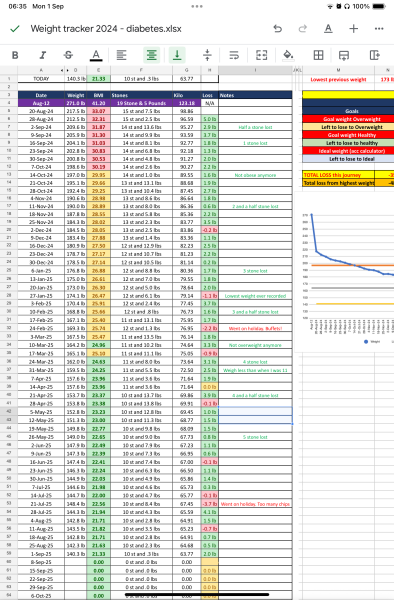Image resolution: width=394 pixels, height=600 pixels.
Task: Select row 42 header
Action: (x=9, y=412)
